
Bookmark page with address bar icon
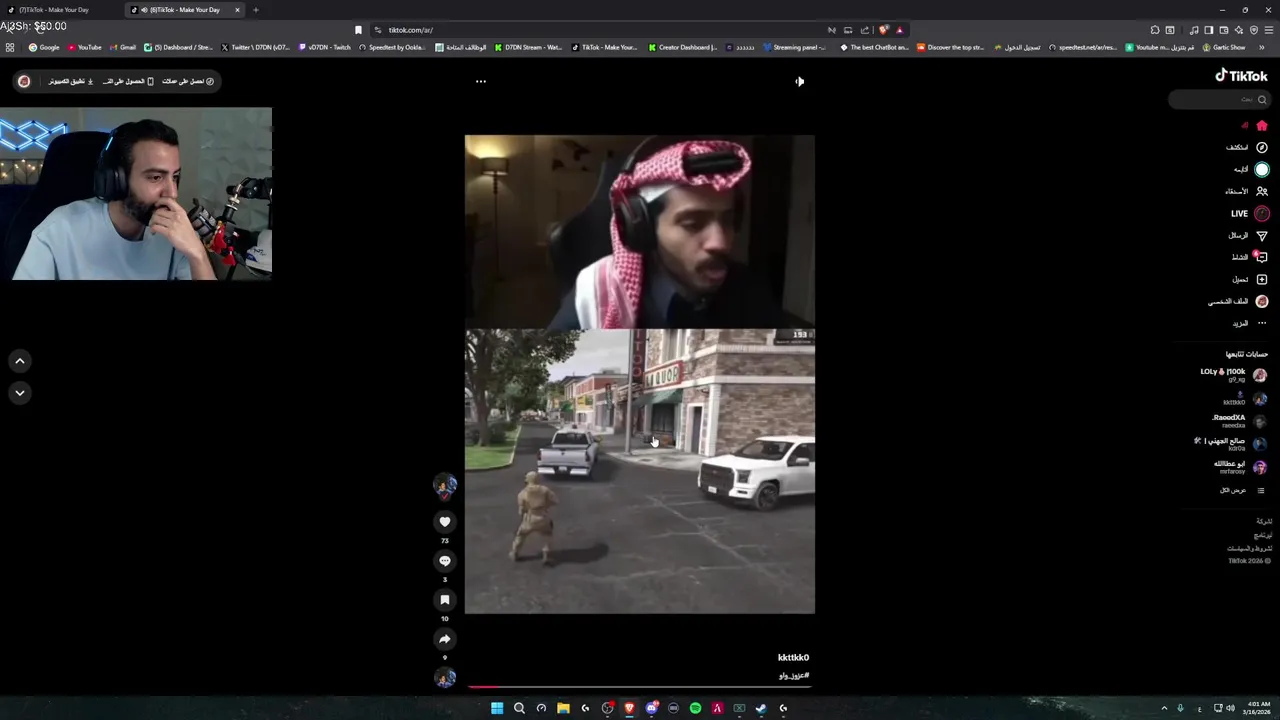358,30
